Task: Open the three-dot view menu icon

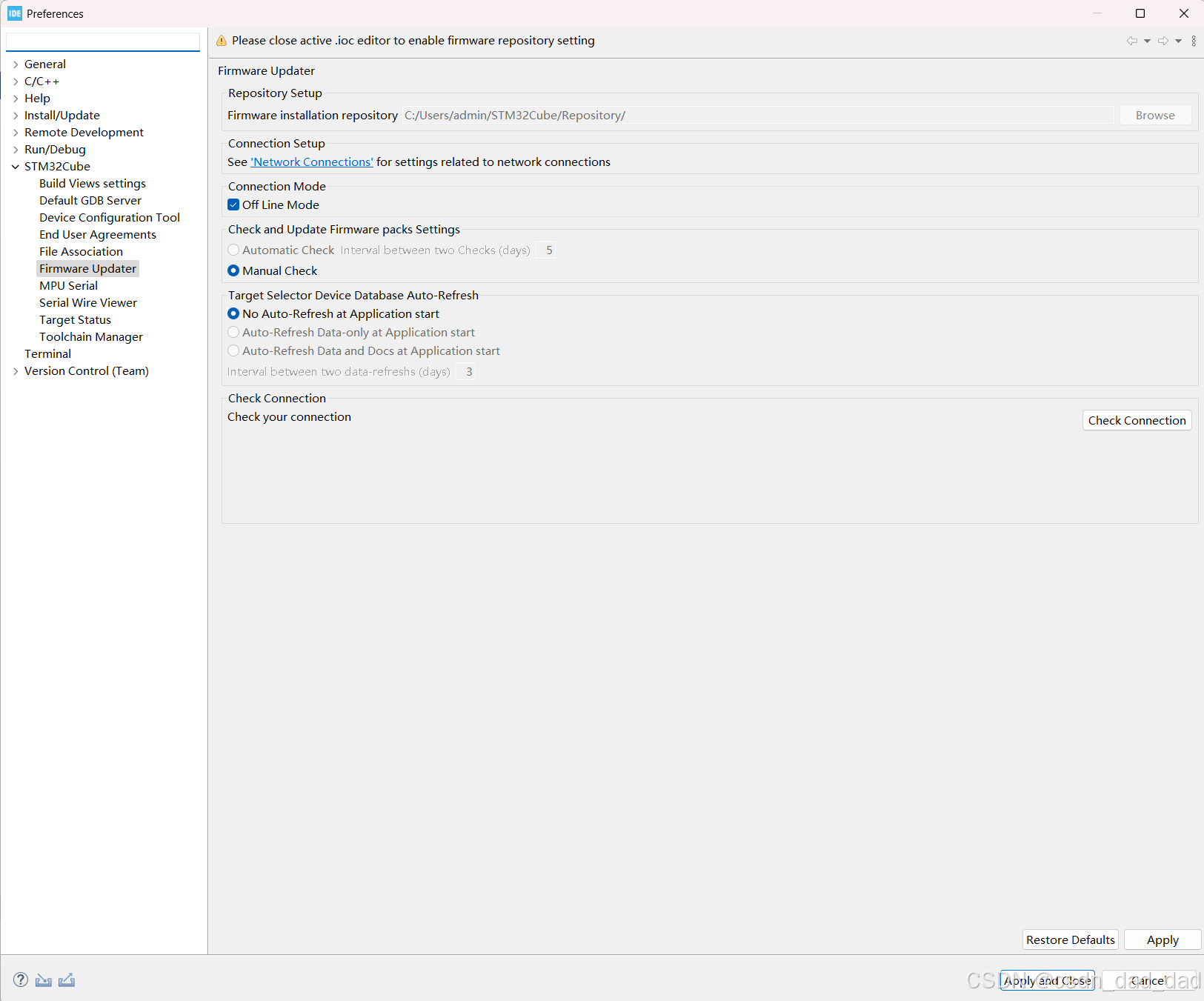Action: coord(1194,41)
